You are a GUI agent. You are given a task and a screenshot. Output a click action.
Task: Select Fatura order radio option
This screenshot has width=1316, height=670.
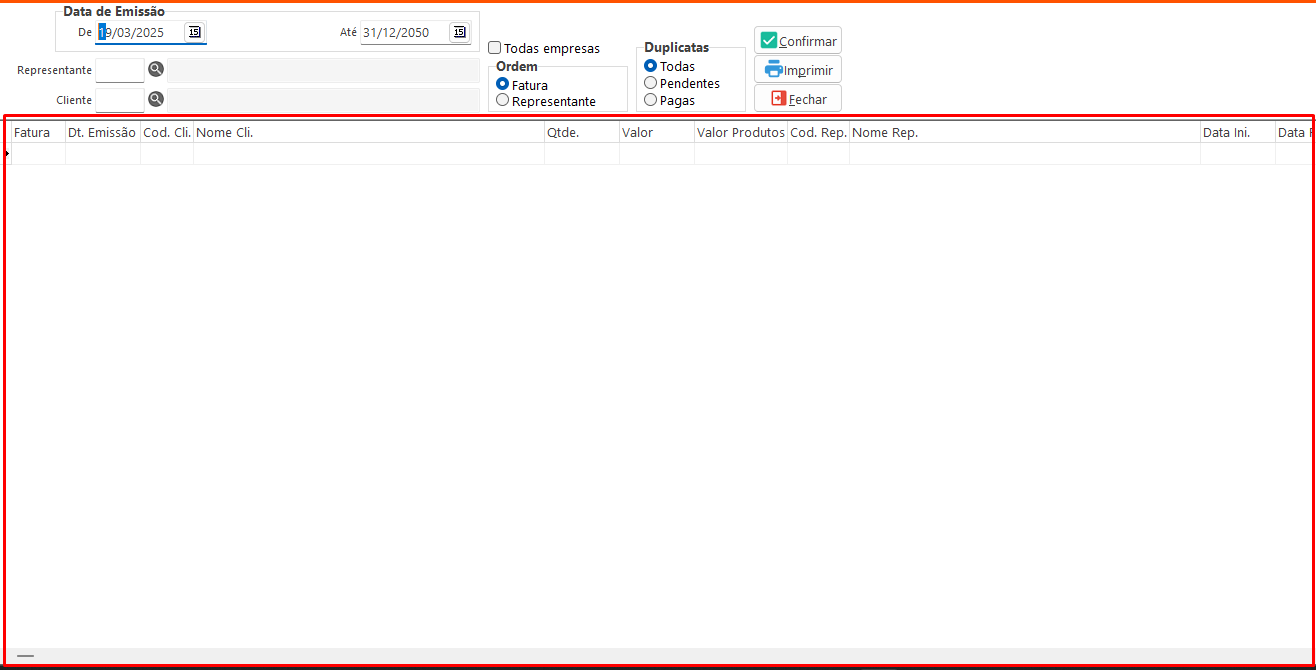(503, 85)
